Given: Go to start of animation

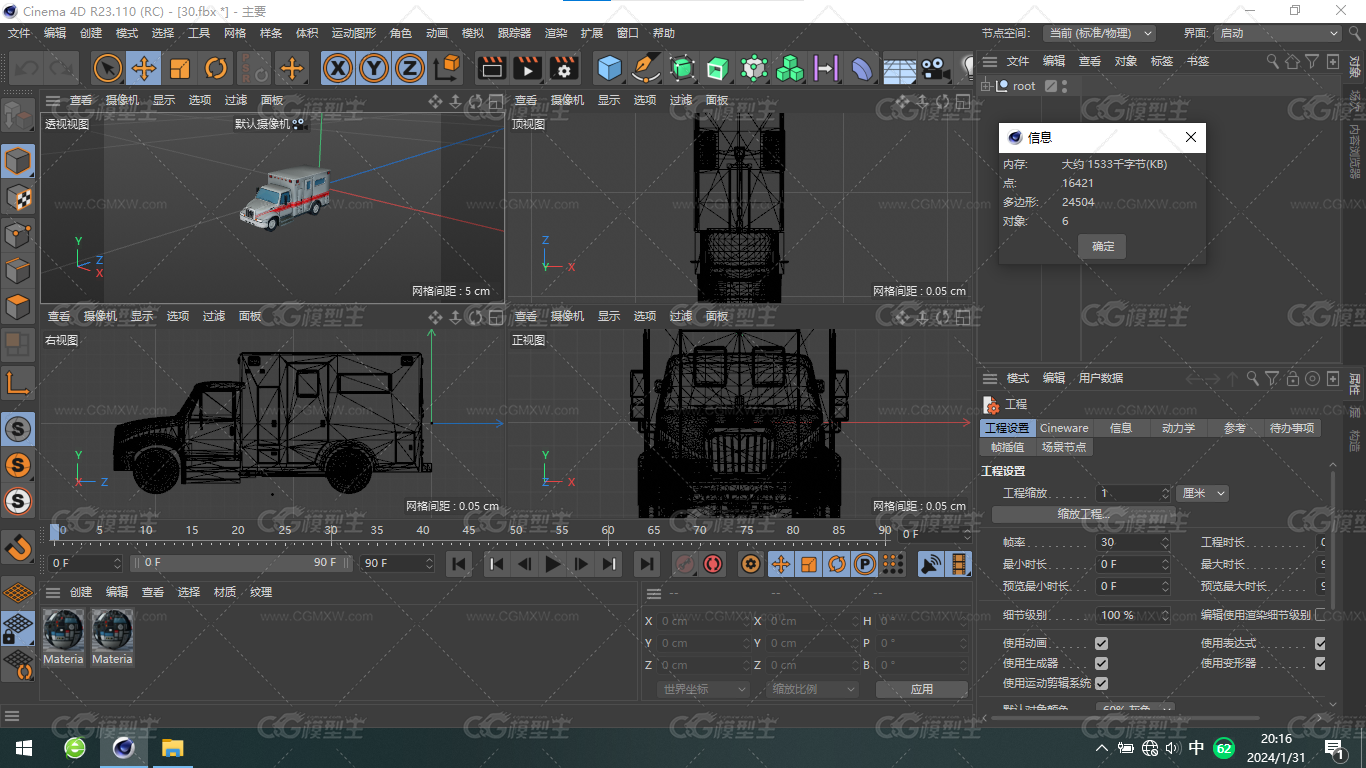Looking at the screenshot, I should coord(459,564).
